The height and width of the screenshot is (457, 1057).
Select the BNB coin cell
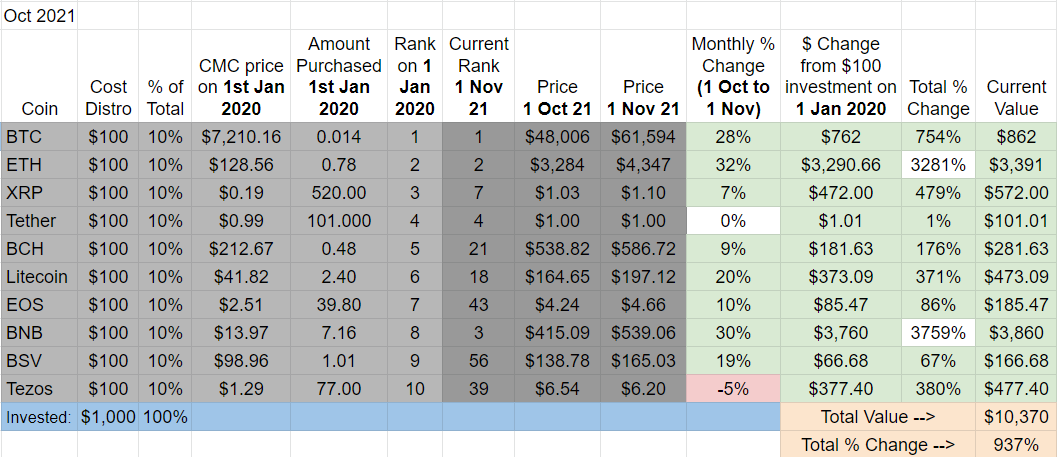tap(40, 333)
